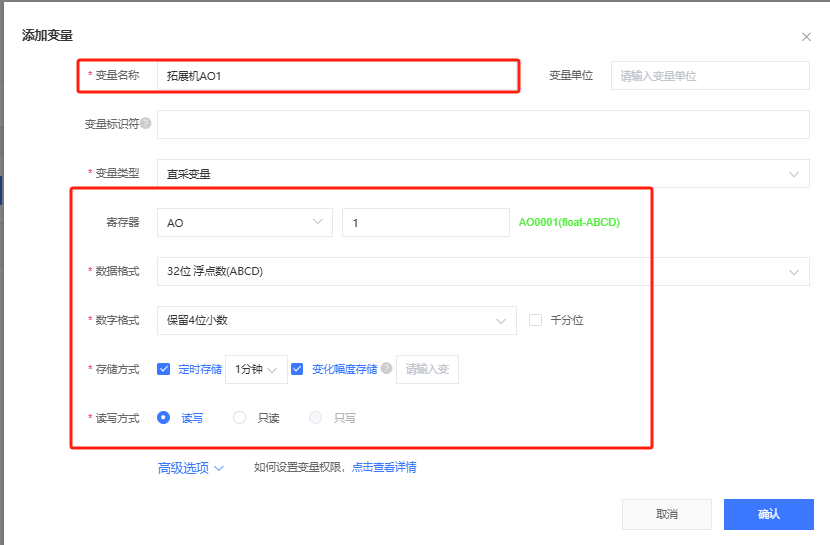Open the 数字格式 dropdown
Screen dimensions: 830x545
pos(336,321)
